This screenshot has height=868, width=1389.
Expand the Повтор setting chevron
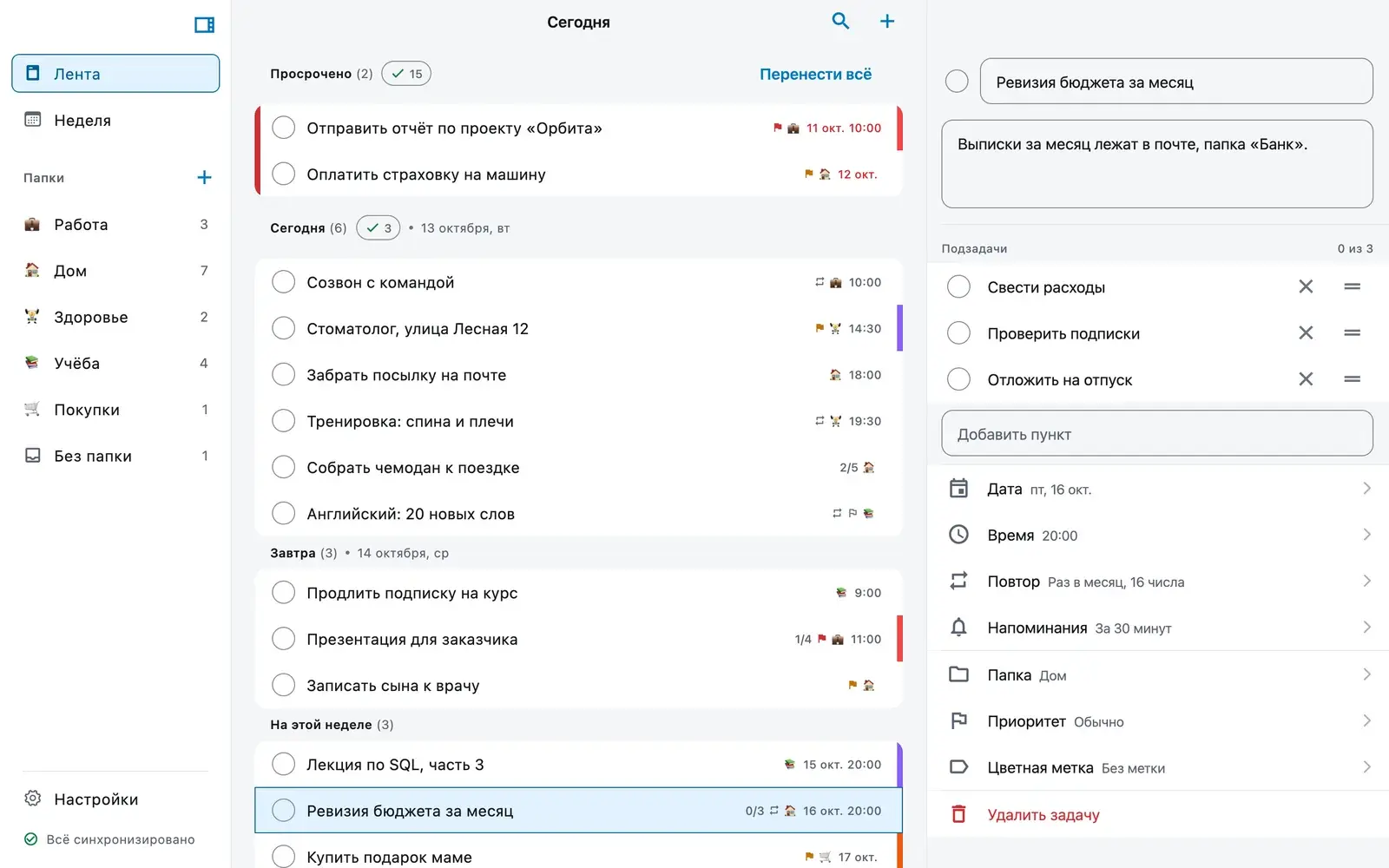coord(1366,581)
